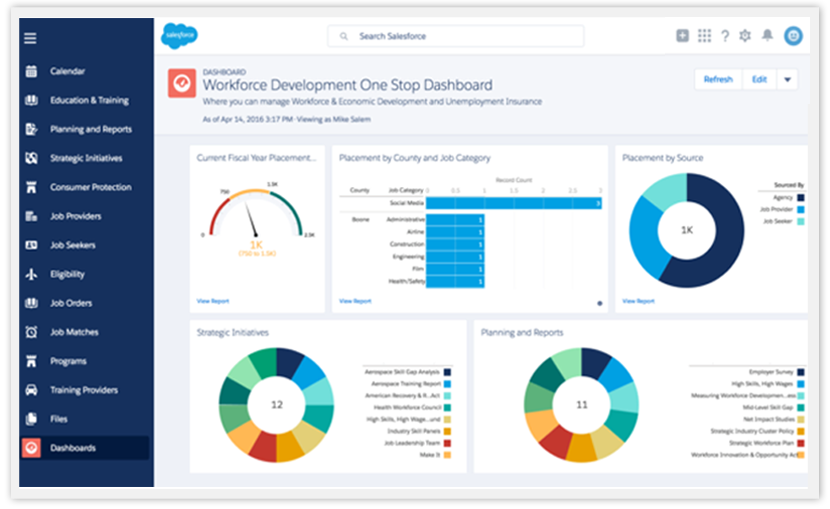This screenshot has width=830, height=509.
Task: Click the Workforce Development One Stop Dashboard title
Action: coord(347,85)
